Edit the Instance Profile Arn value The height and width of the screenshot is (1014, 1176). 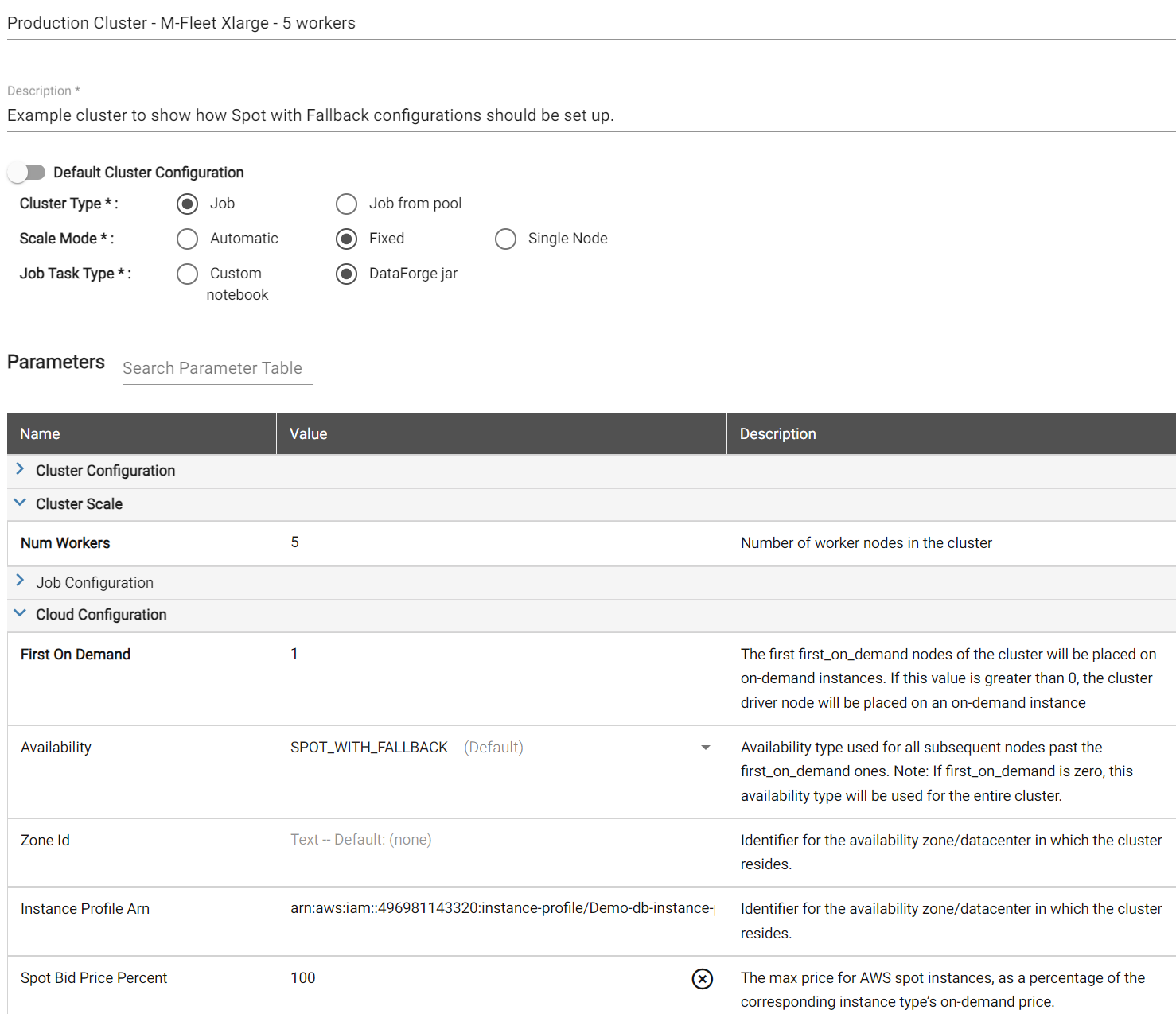pos(502,908)
